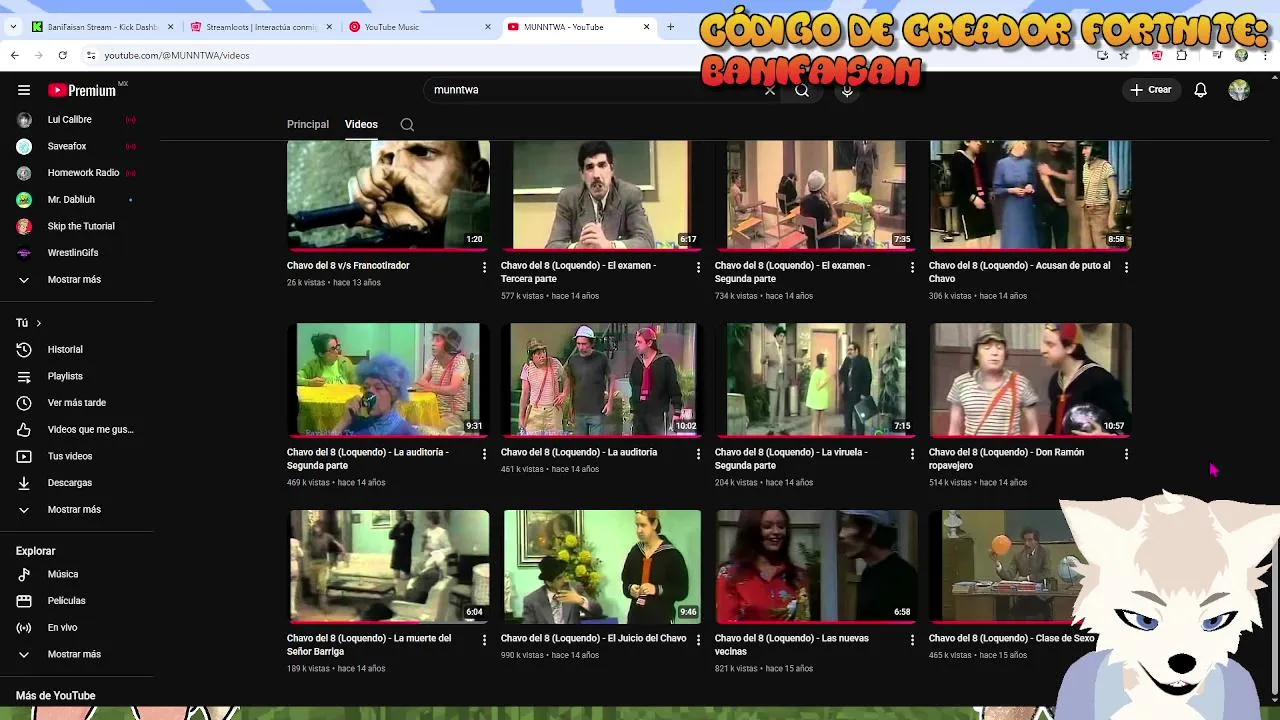Switch to the Principal tab

(308, 124)
